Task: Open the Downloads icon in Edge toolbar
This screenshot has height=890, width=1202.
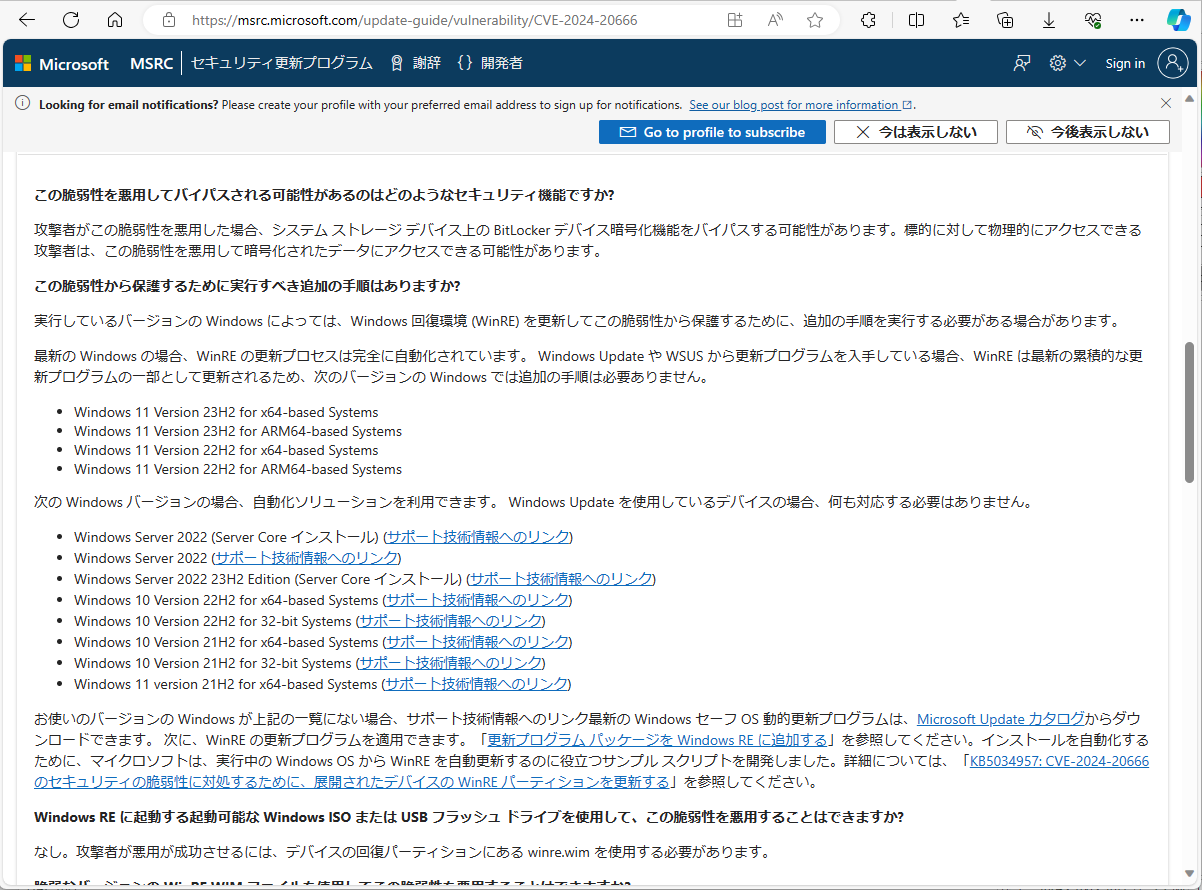Action: 1048,19
